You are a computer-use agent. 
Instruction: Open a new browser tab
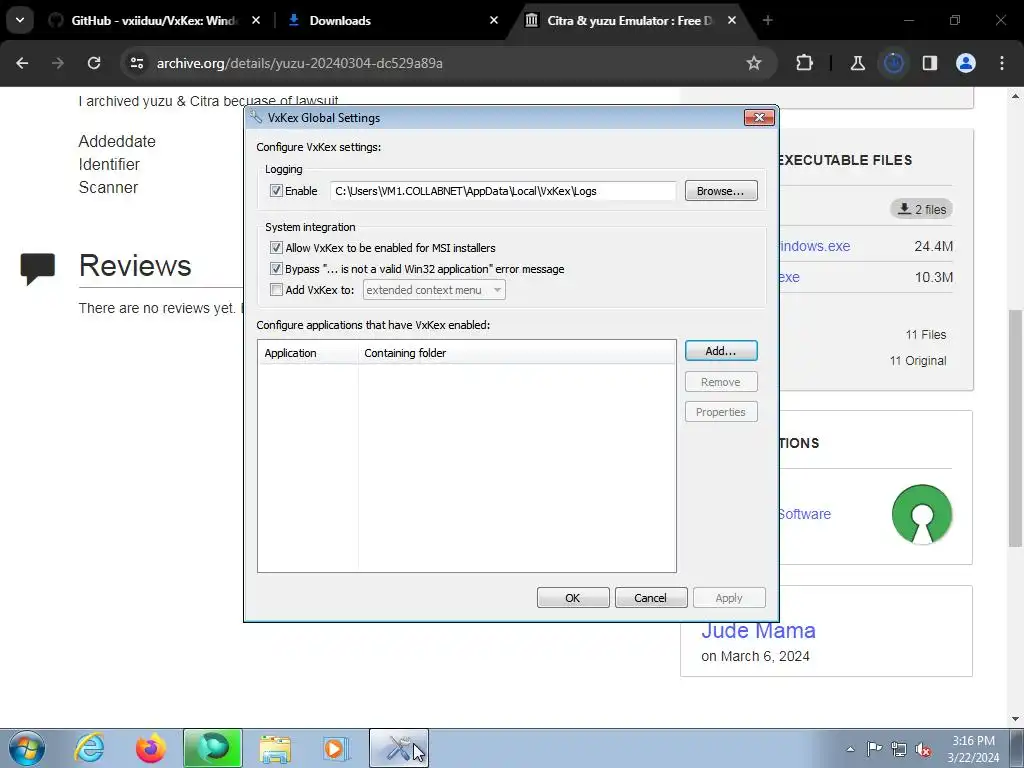[x=767, y=20]
